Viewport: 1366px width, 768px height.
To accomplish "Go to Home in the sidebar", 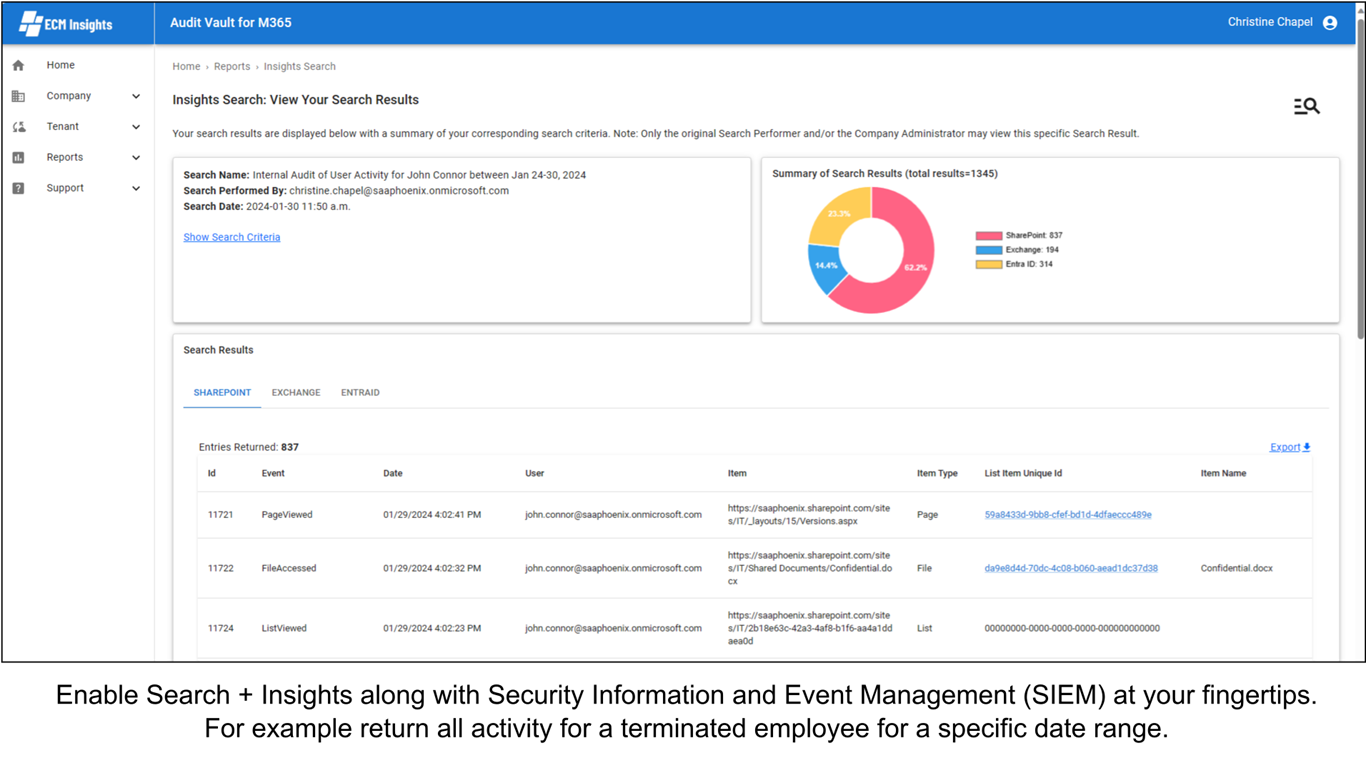I will click(x=61, y=65).
